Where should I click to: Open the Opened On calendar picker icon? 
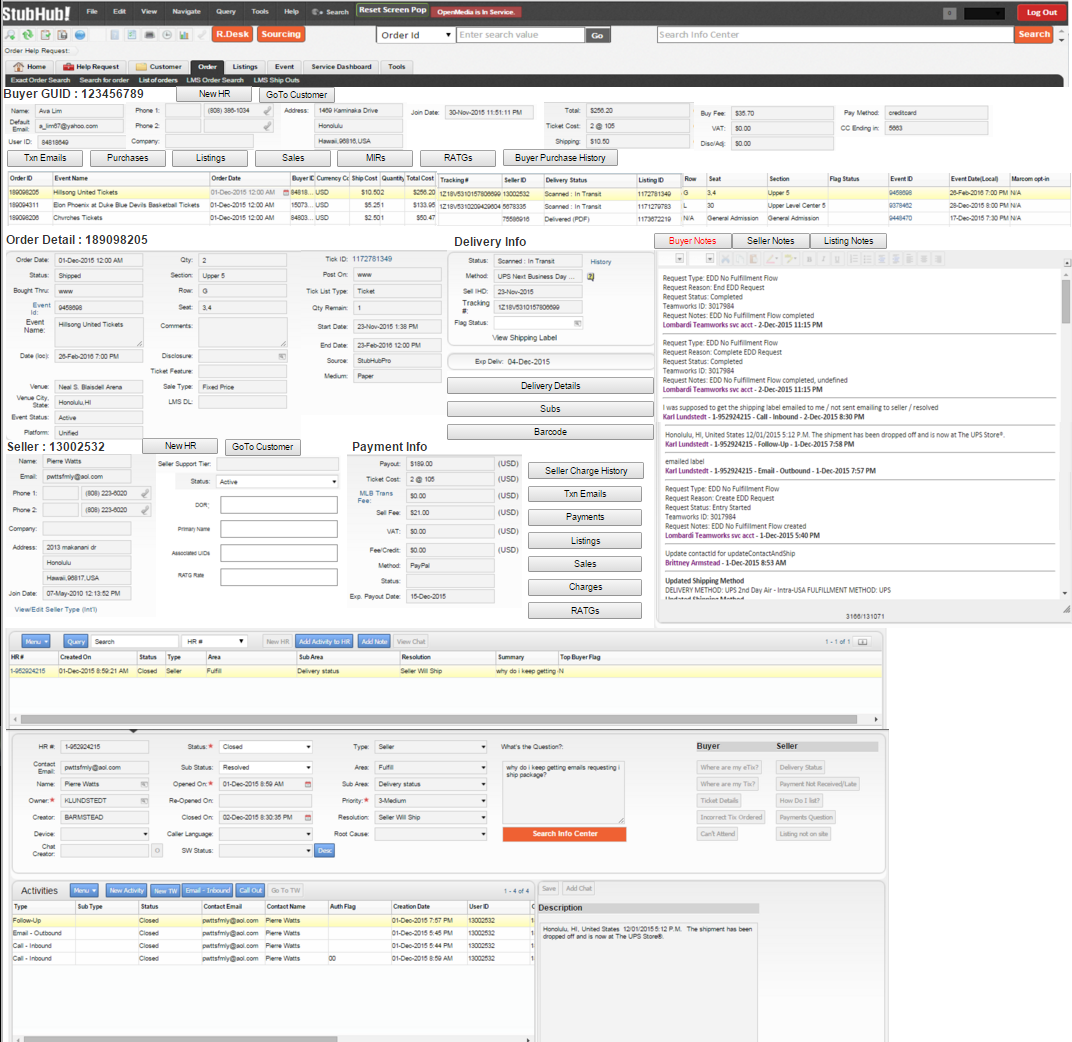[308, 784]
